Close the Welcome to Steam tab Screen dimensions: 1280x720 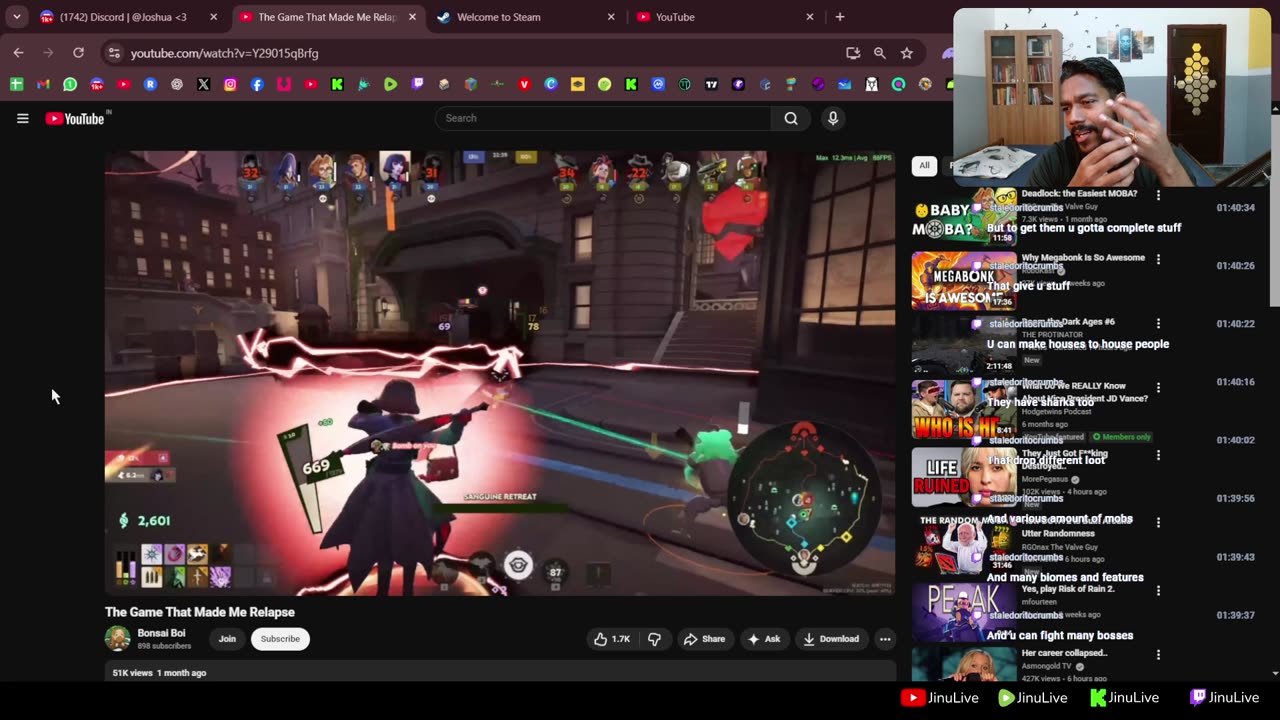point(611,17)
